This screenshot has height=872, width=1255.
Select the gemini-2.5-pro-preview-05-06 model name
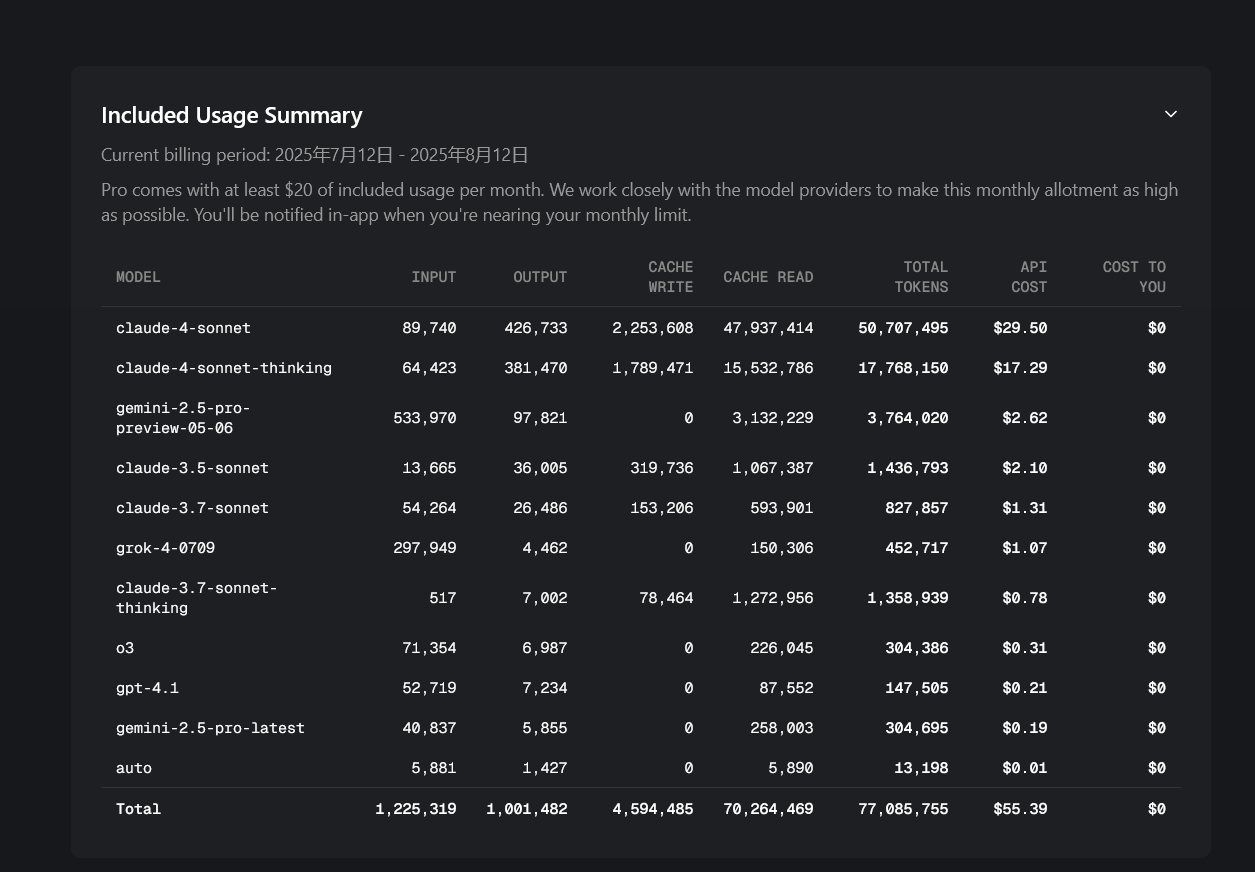point(183,418)
